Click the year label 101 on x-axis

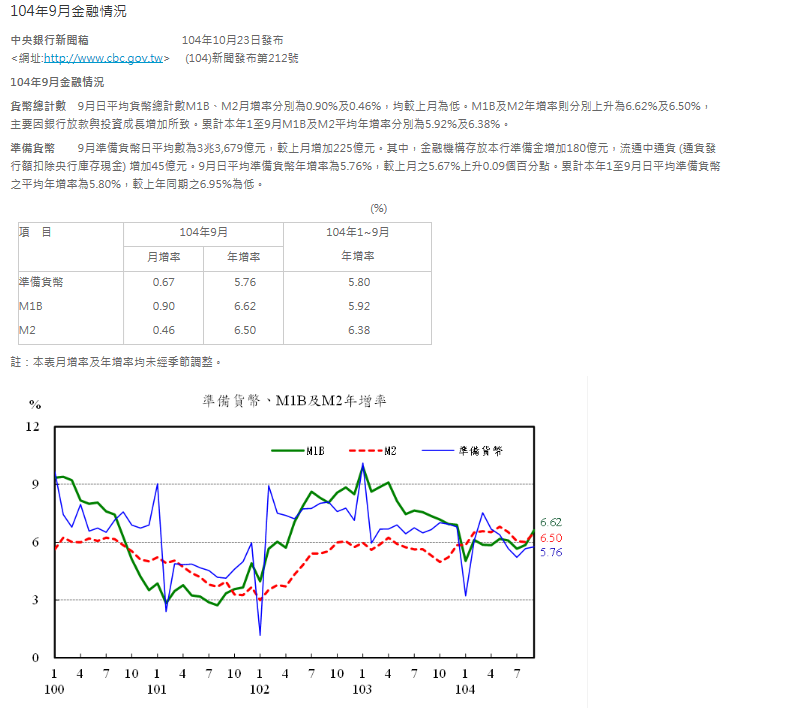(157, 690)
